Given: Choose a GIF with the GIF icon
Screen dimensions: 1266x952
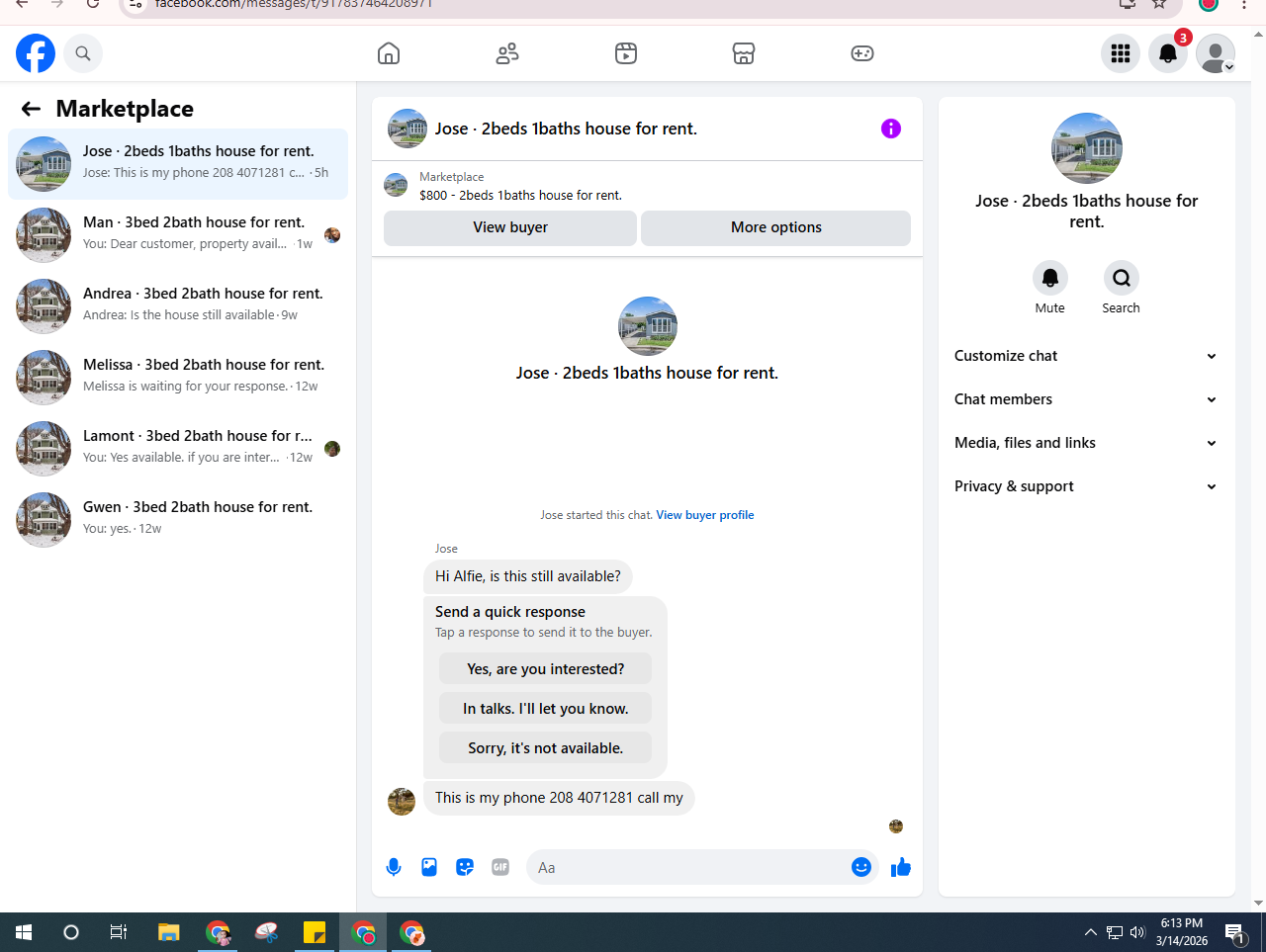Looking at the screenshot, I should tap(500, 867).
